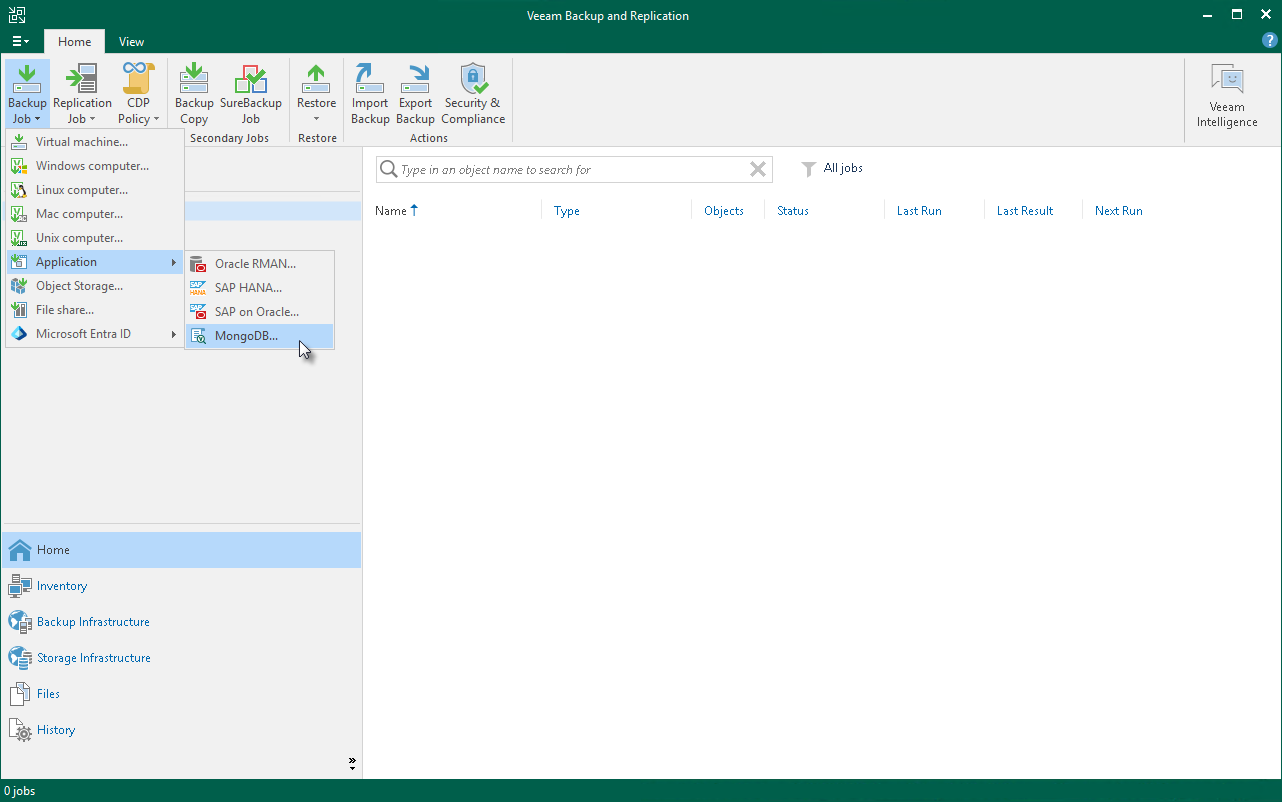Open the Files navigation view
This screenshot has width=1282, height=802.
[x=181, y=694]
